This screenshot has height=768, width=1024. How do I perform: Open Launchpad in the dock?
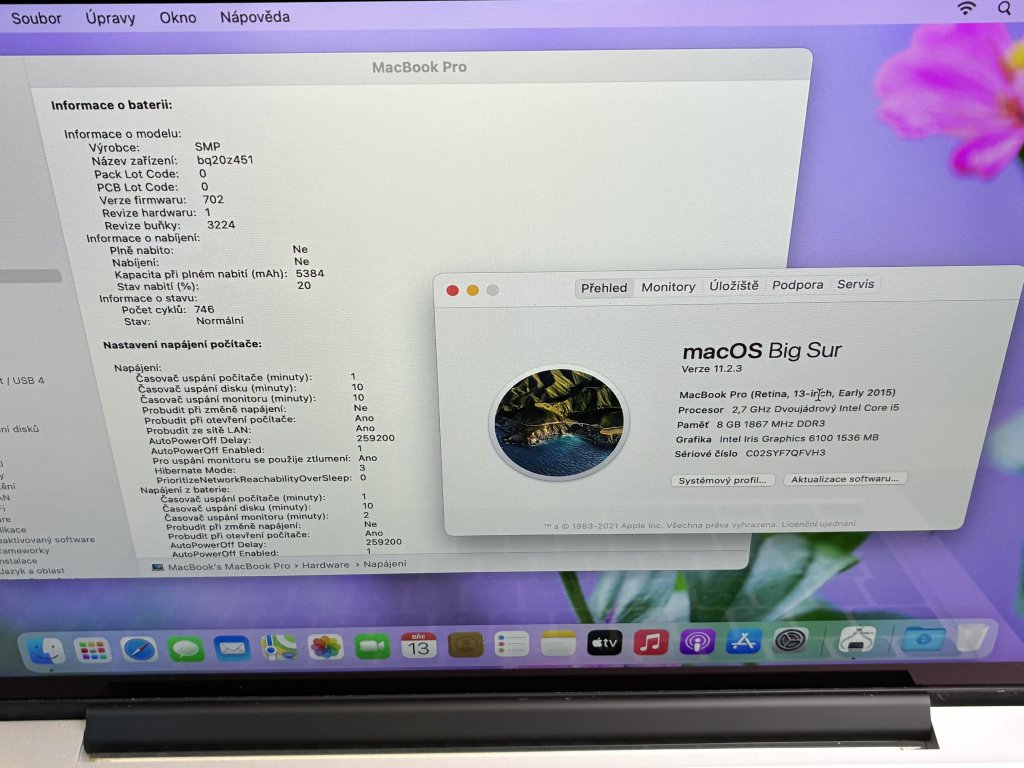tap(92, 650)
